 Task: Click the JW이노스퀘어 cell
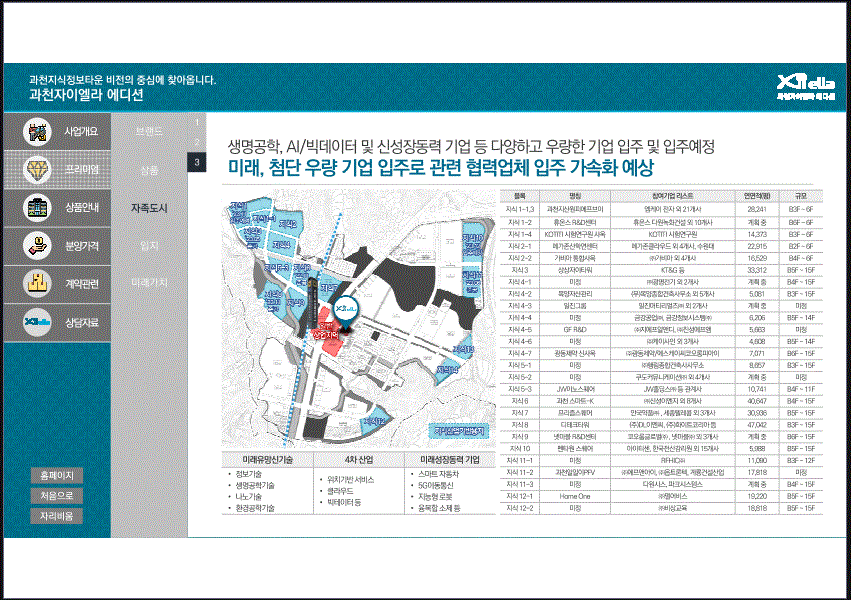(575, 389)
